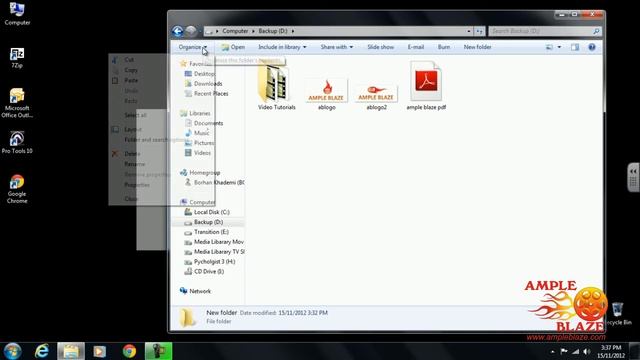Click Cut in the Organize menu
The height and width of the screenshot is (360, 640).
tap(129, 60)
